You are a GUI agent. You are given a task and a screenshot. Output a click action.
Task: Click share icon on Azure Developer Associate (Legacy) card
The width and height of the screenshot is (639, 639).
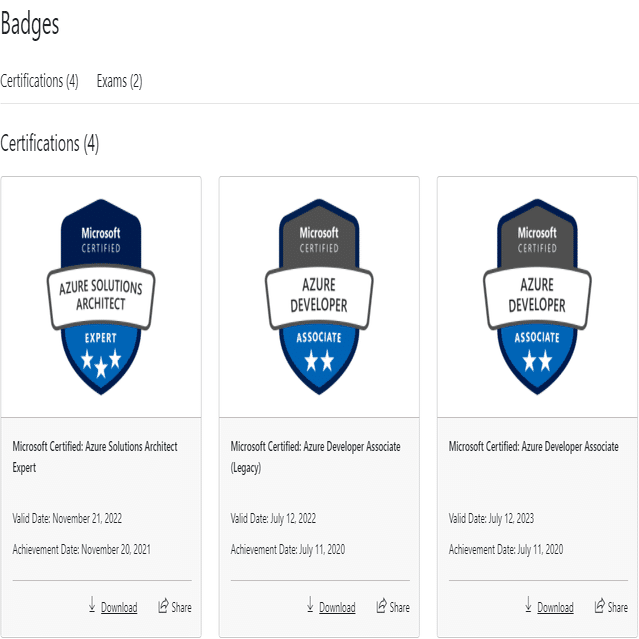(381, 606)
